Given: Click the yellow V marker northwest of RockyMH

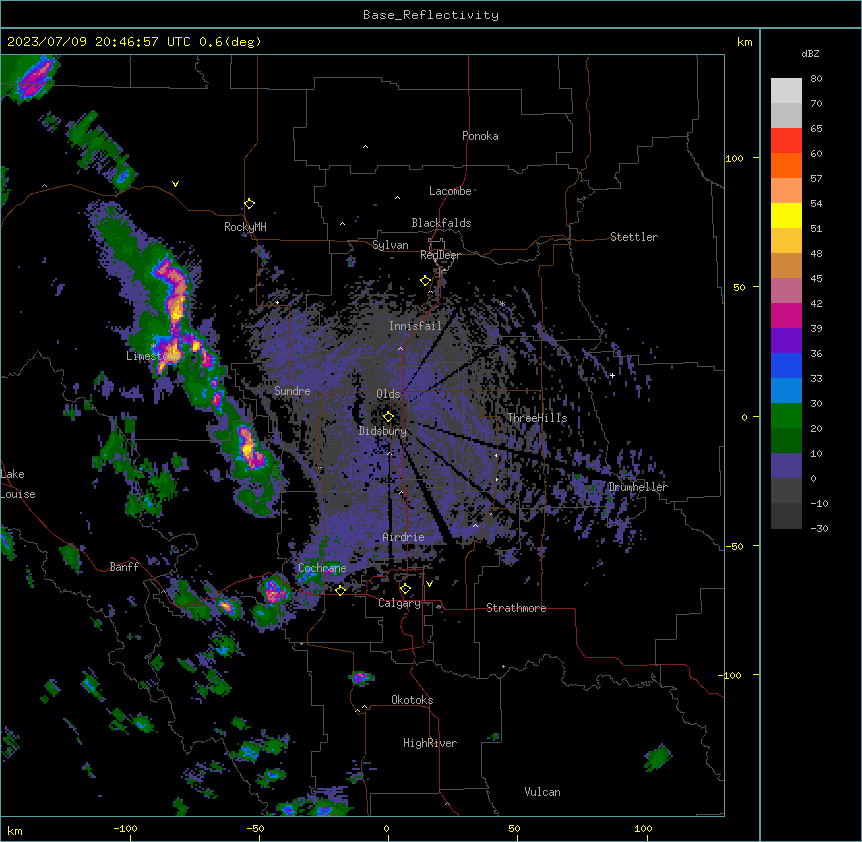Looking at the screenshot, I should tap(175, 184).
